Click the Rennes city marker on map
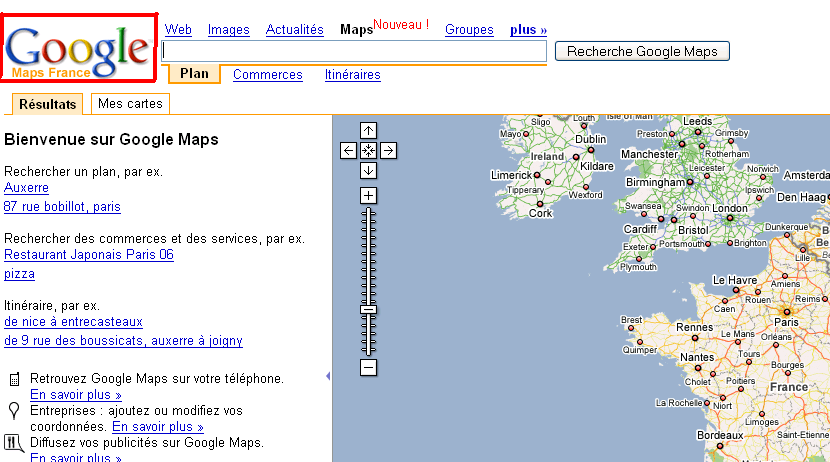 695,338
